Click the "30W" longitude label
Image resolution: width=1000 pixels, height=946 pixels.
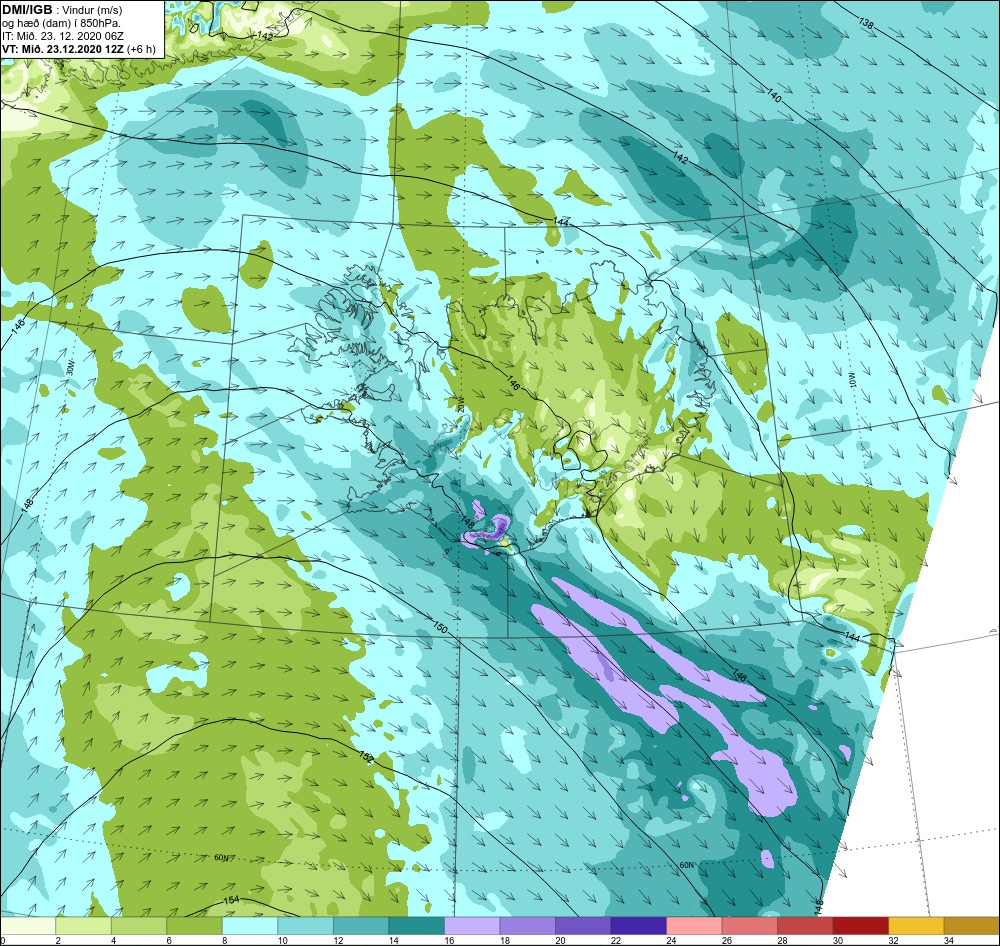(x=70, y=368)
